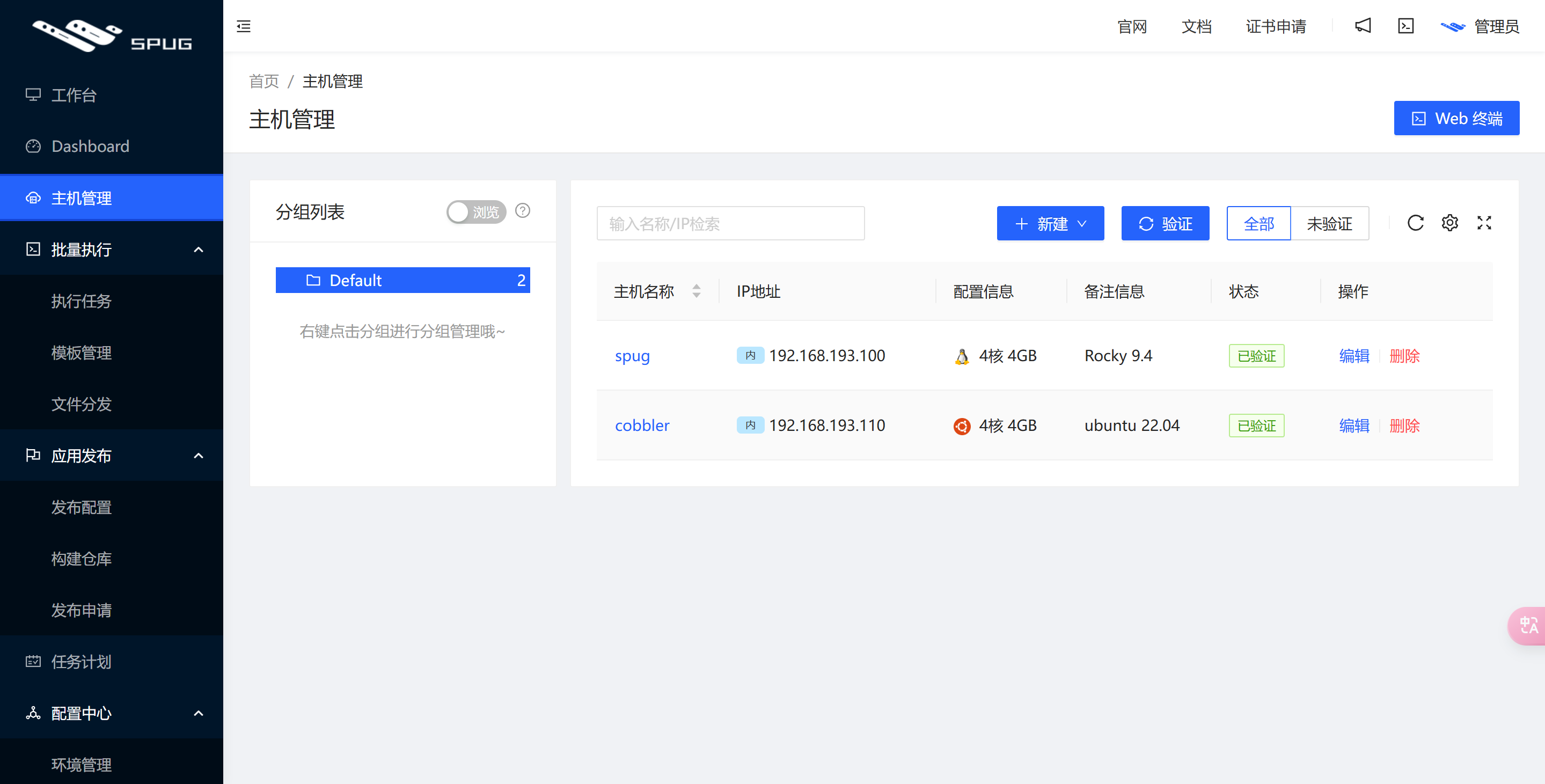Image resolution: width=1545 pixels, height=784 pixels.
Task: Go to 首页 via breadcrumb
Action: pos(264,81)
